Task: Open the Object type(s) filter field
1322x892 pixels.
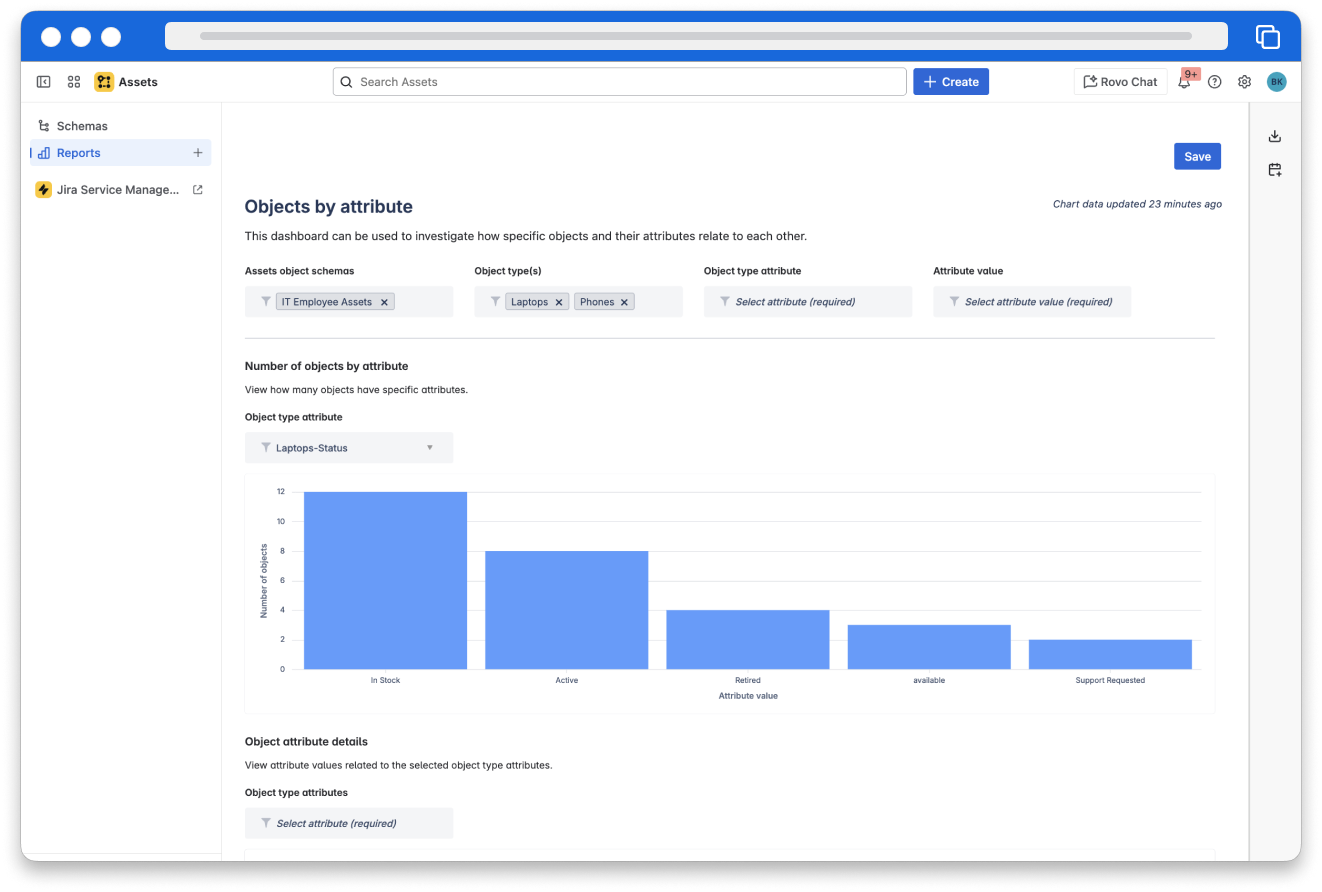Action: point(578,302)
